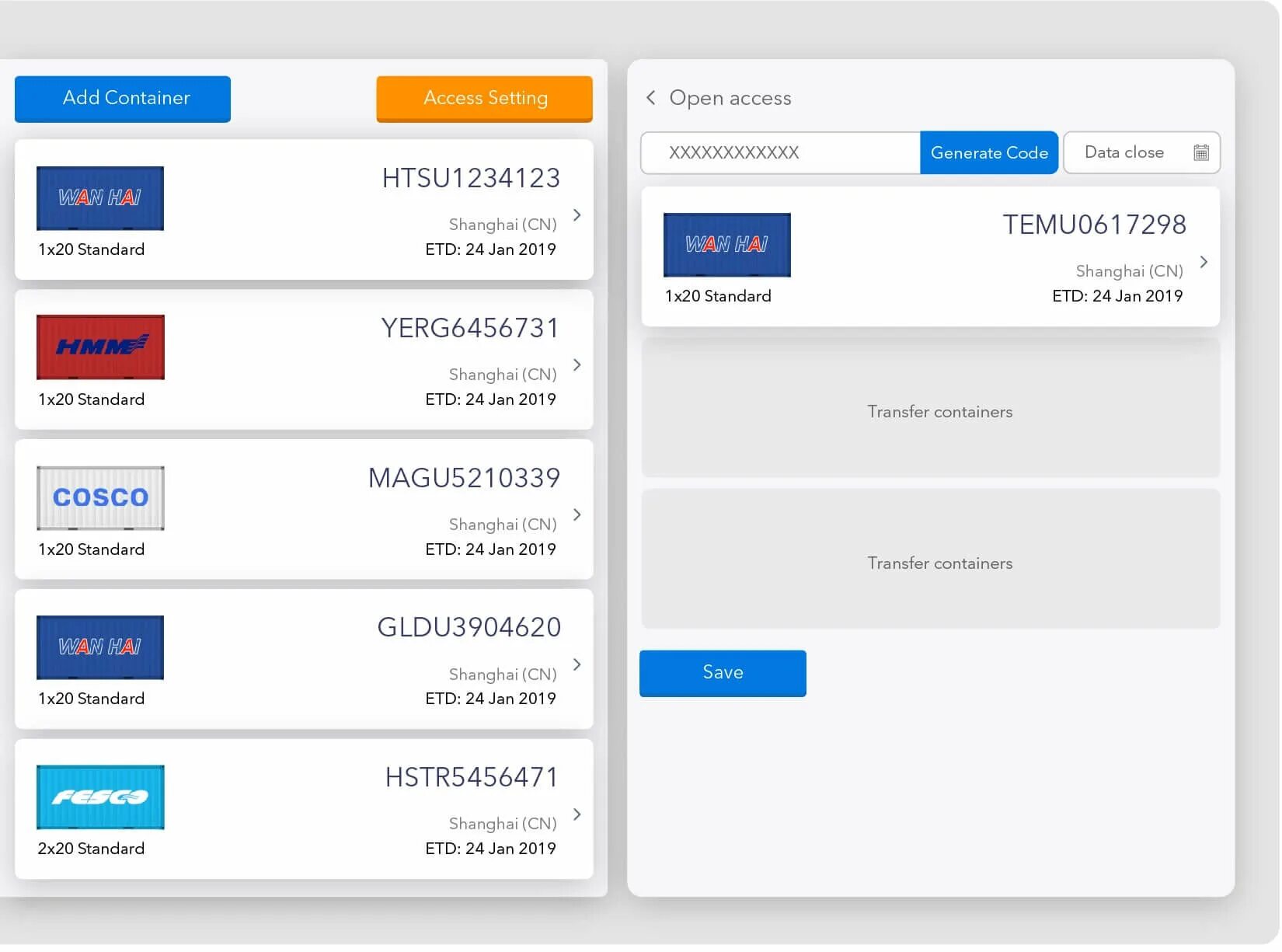Expand MAGU5210339 container chevron

tap(577, 514)
